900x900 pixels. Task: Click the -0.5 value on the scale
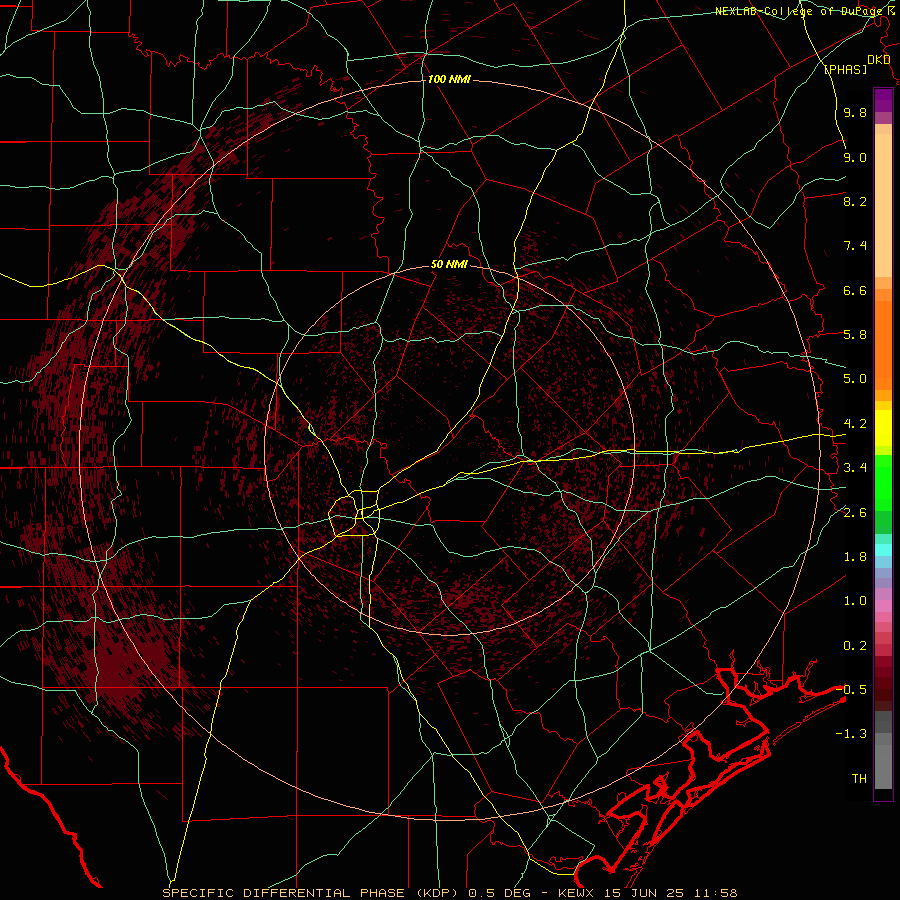[852, 690]
